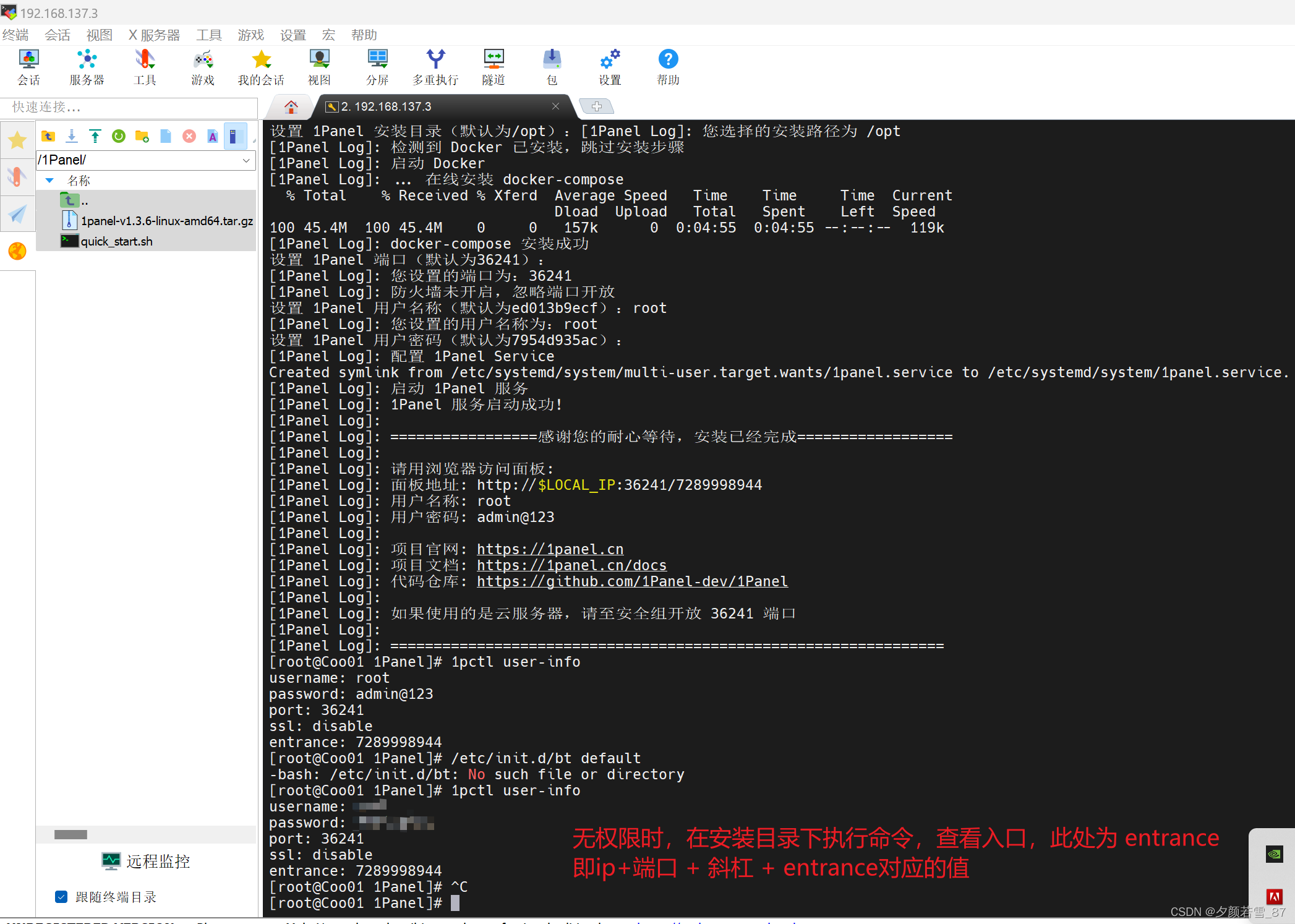This screenshot has height=924, width=1295.
Task: Open the 会话 menu in menu bar
Action: (x=58, y=35)
